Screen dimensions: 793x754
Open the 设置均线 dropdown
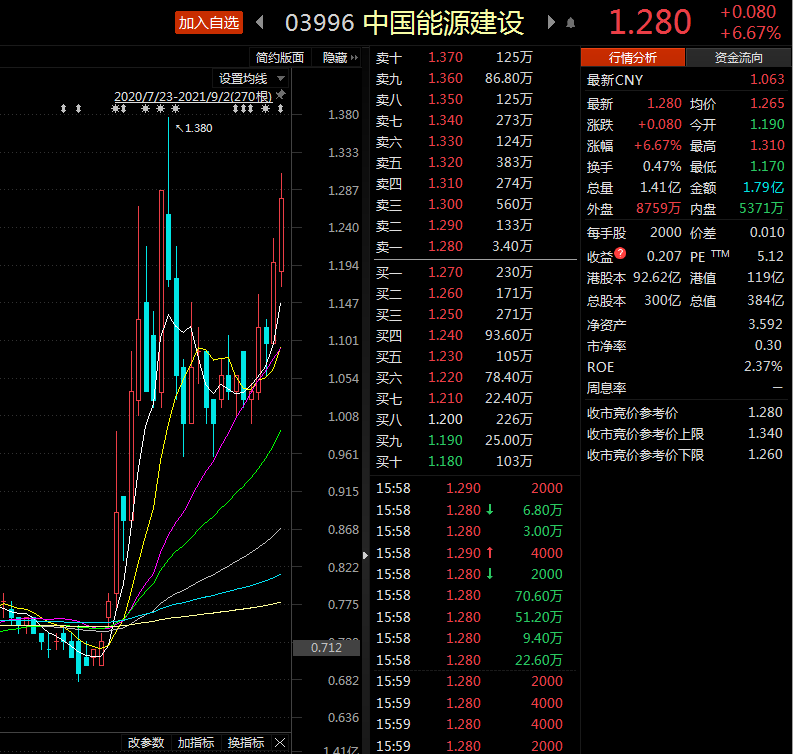251,78
